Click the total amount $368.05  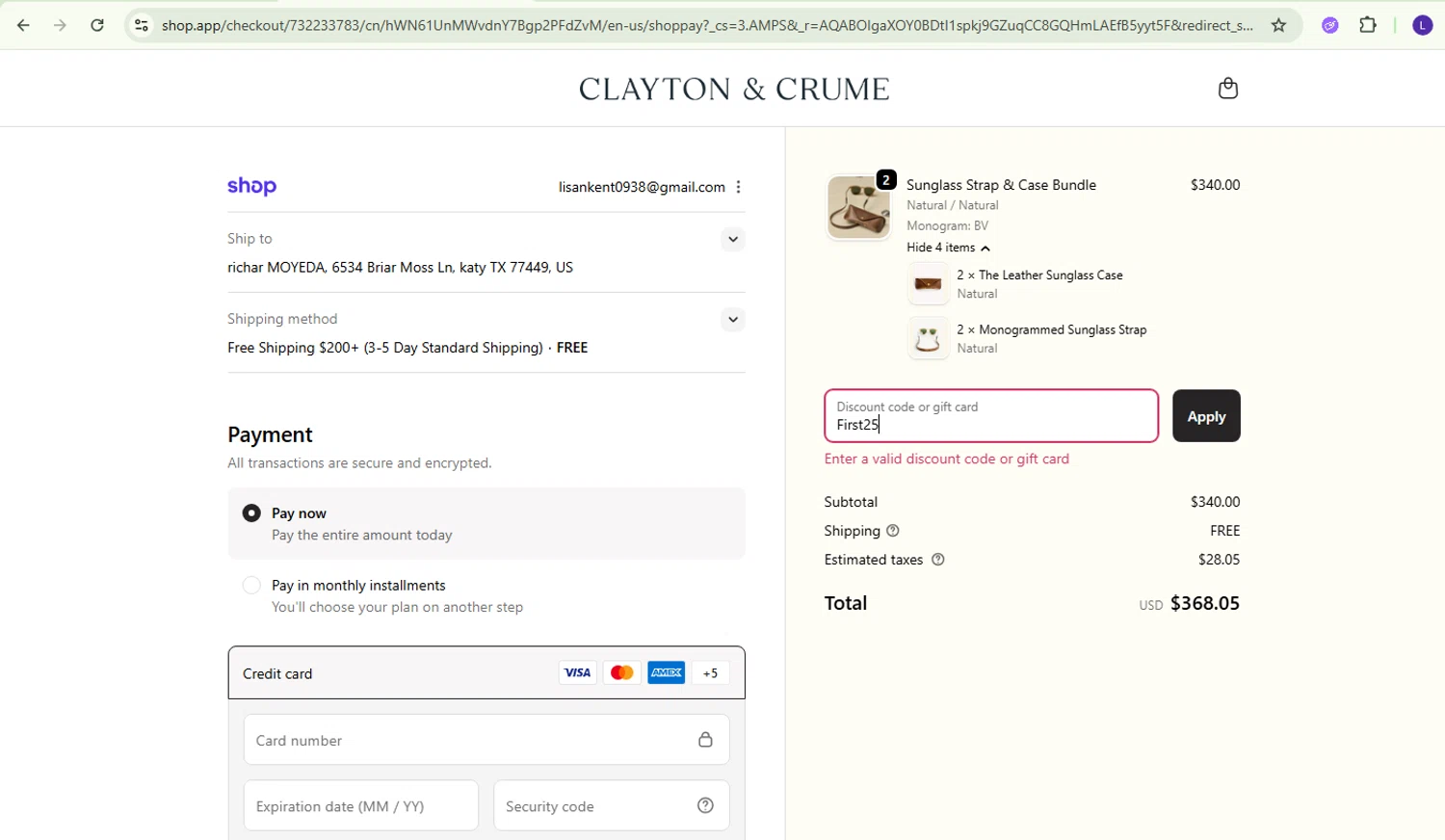click(1205, 603)
